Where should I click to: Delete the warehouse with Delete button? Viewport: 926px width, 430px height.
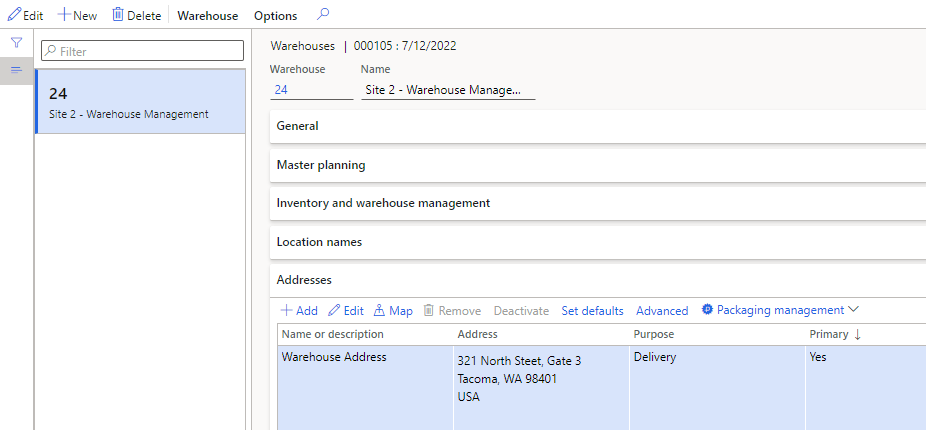136,15
